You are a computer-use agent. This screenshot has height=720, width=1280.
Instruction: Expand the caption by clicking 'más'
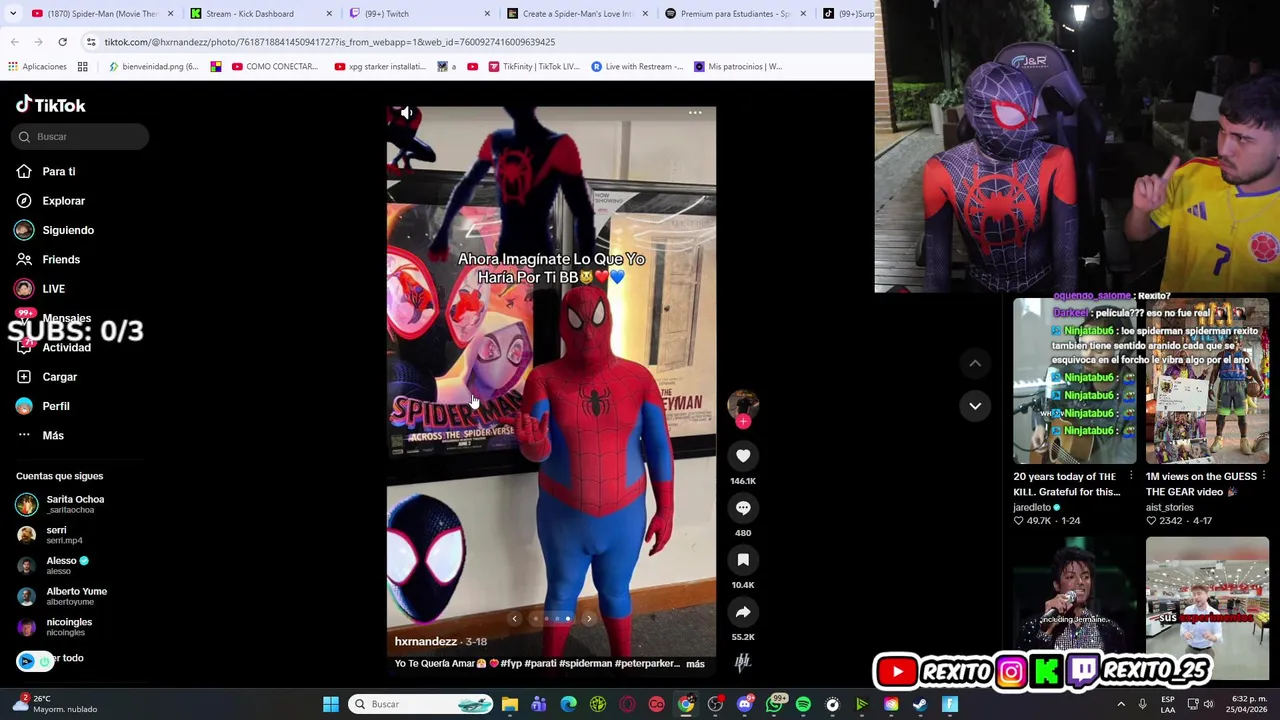[x=695, y=664]
